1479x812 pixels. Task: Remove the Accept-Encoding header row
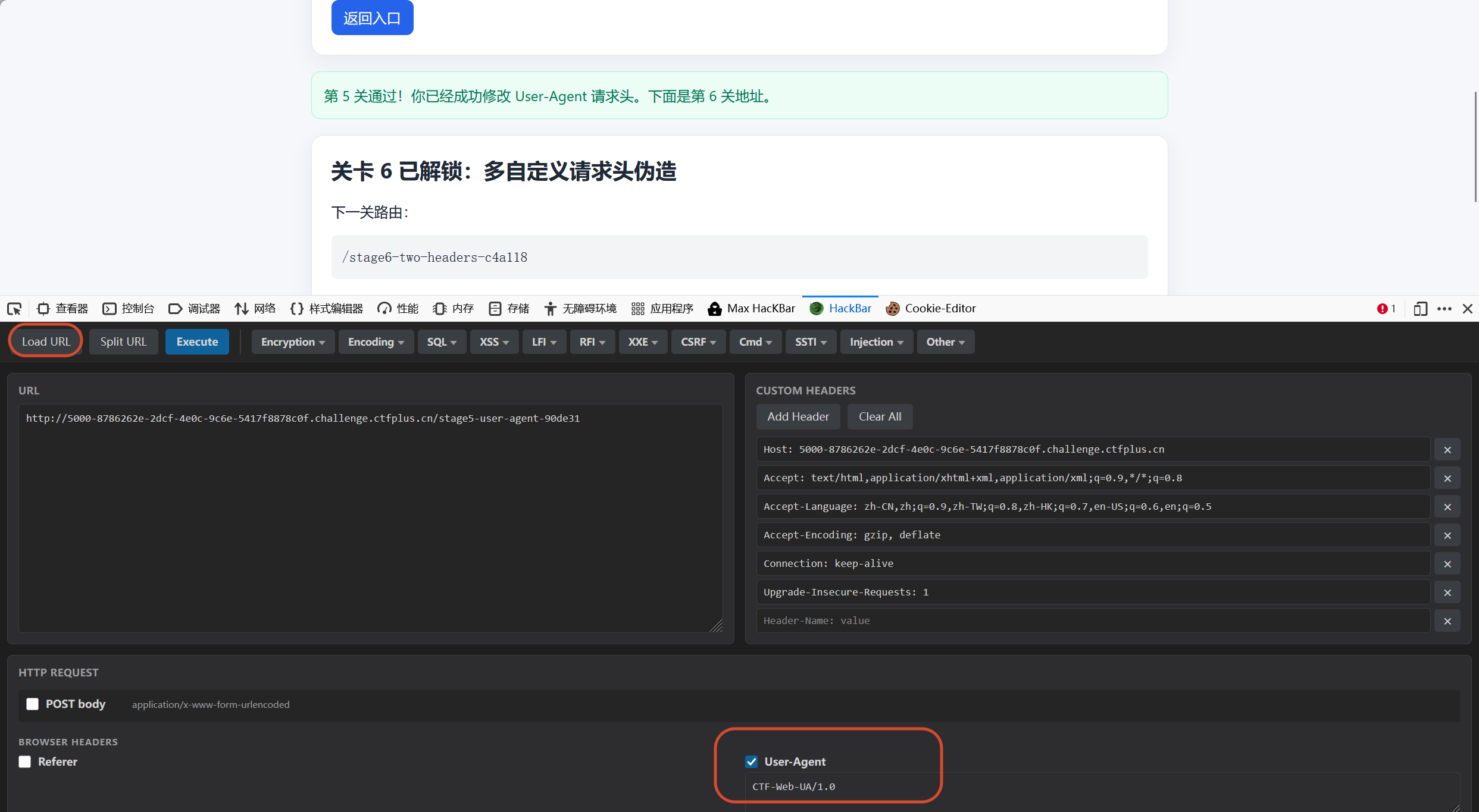[1447, 535]
